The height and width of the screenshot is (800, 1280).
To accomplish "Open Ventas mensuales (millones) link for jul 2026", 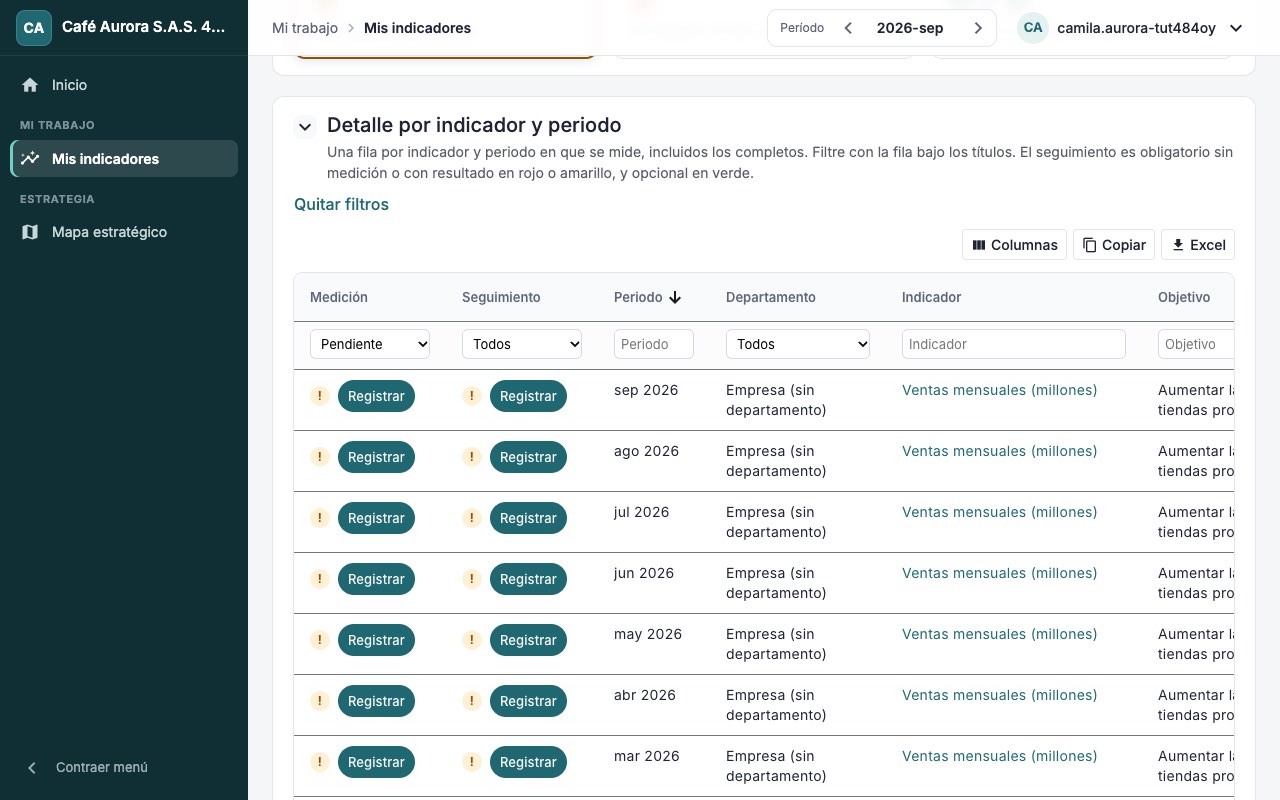I will point(1000,512).
